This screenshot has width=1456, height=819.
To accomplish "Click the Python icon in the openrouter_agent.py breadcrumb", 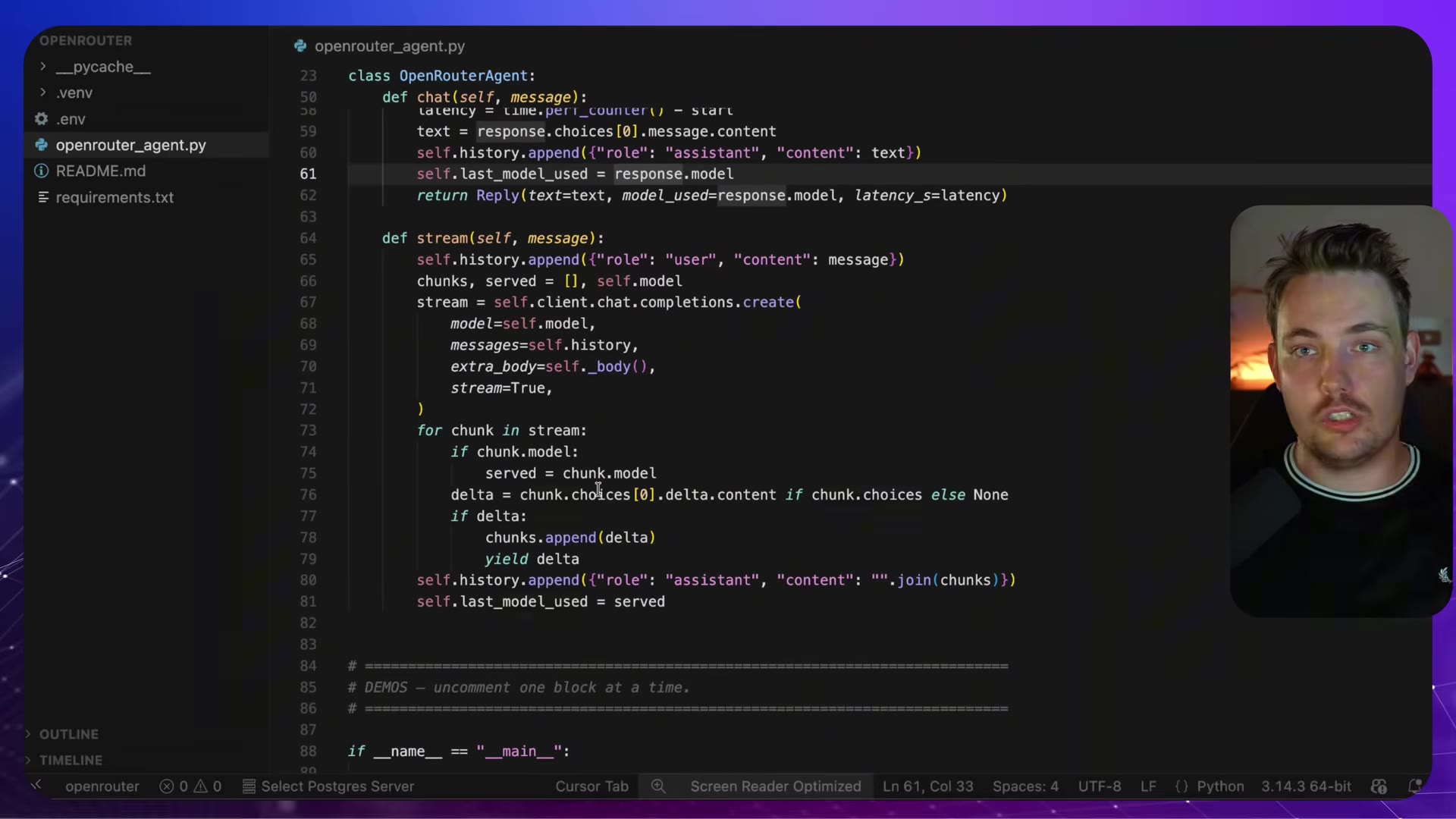I will coord(300,46).
